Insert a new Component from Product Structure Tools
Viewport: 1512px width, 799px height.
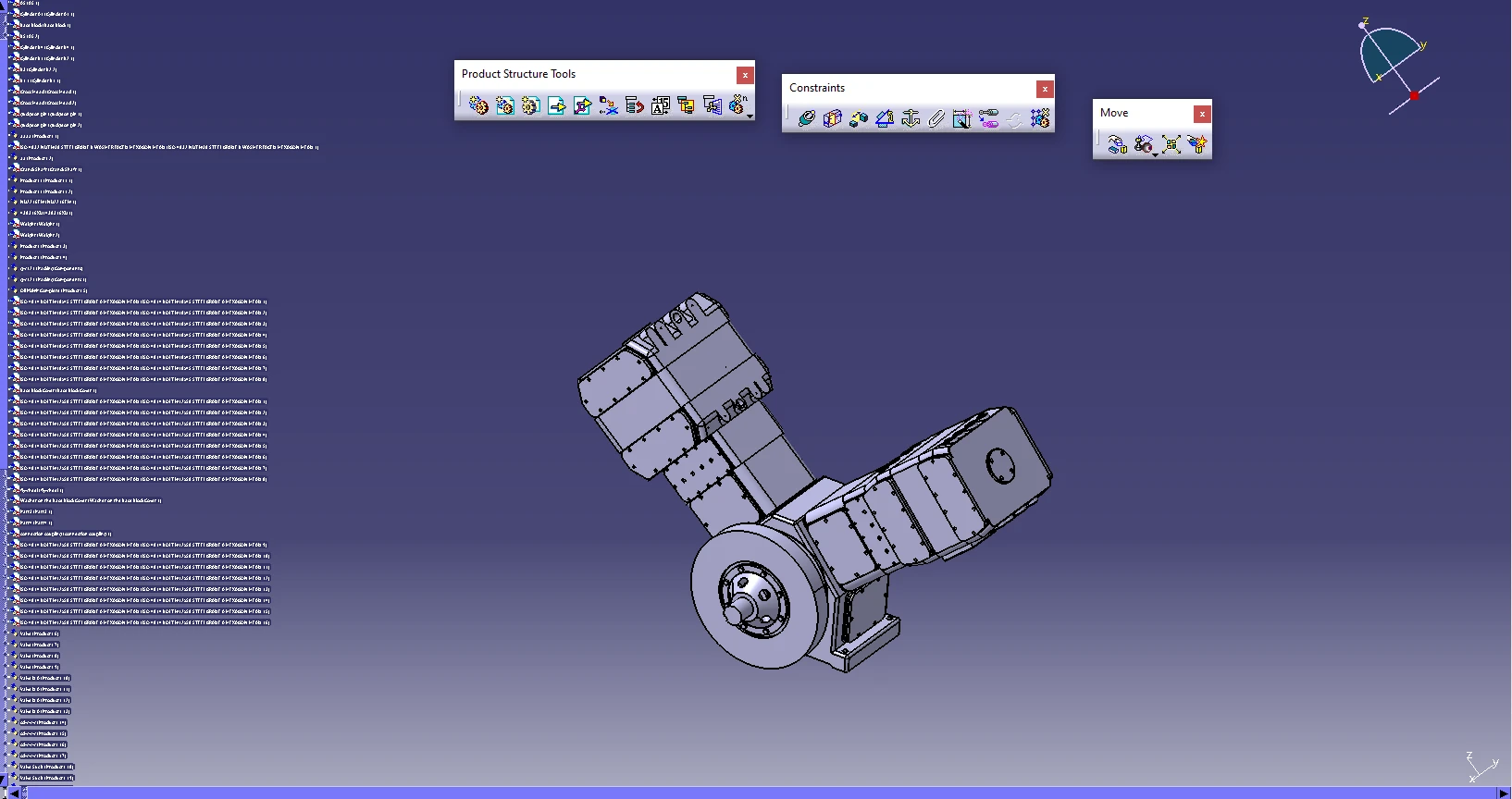478,105
